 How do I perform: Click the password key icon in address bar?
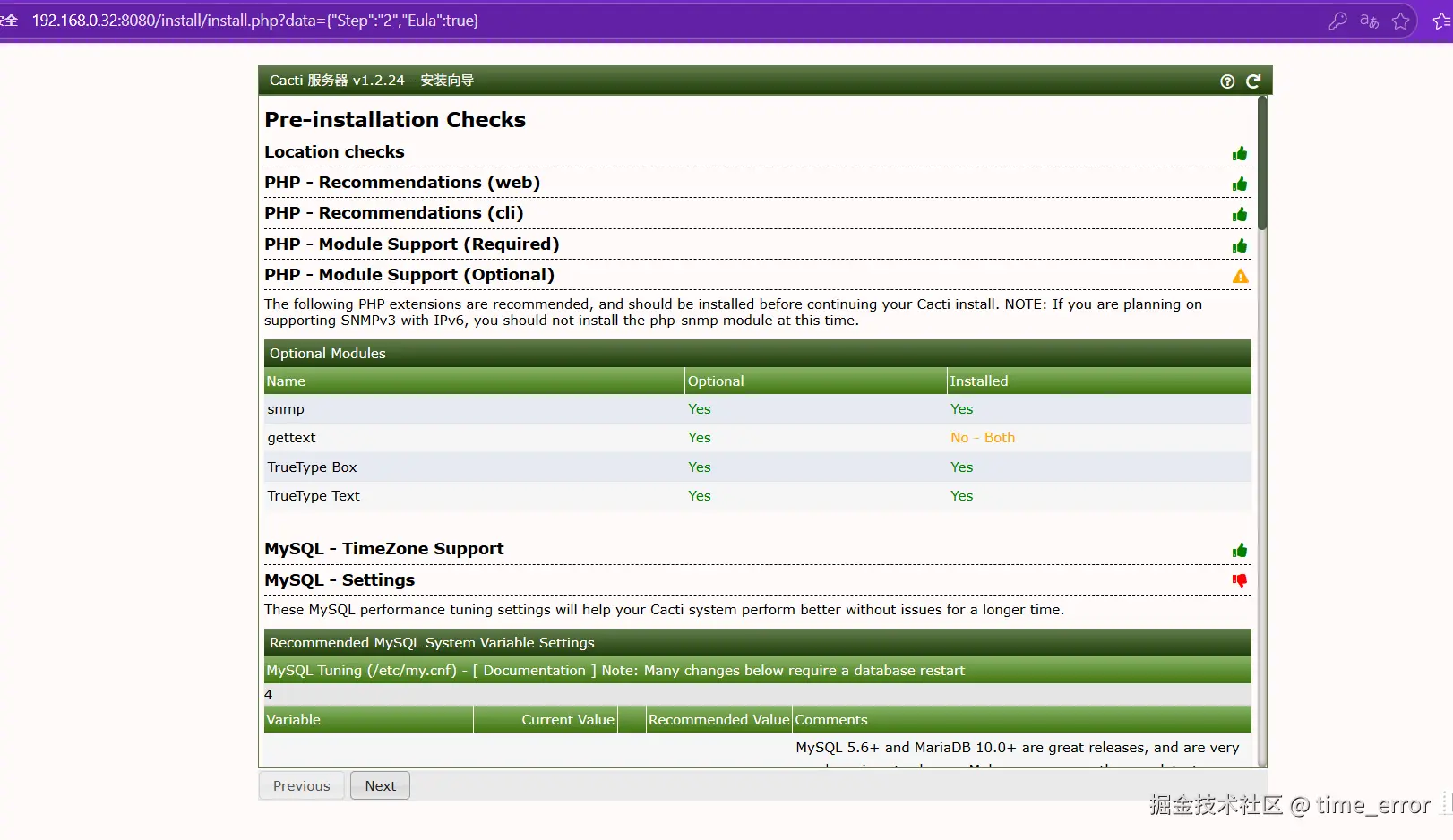(1337, 21)
